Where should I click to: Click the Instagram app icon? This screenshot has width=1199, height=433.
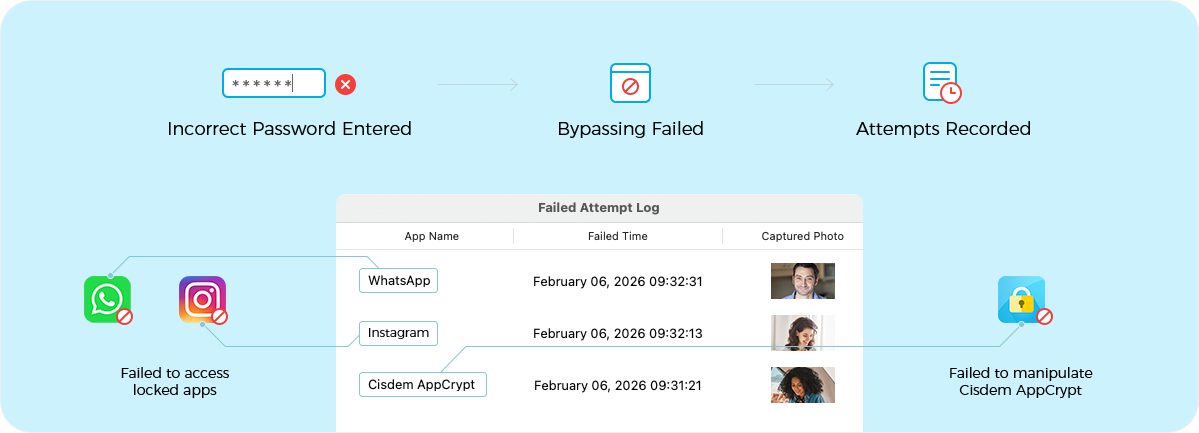pos(202,299)
